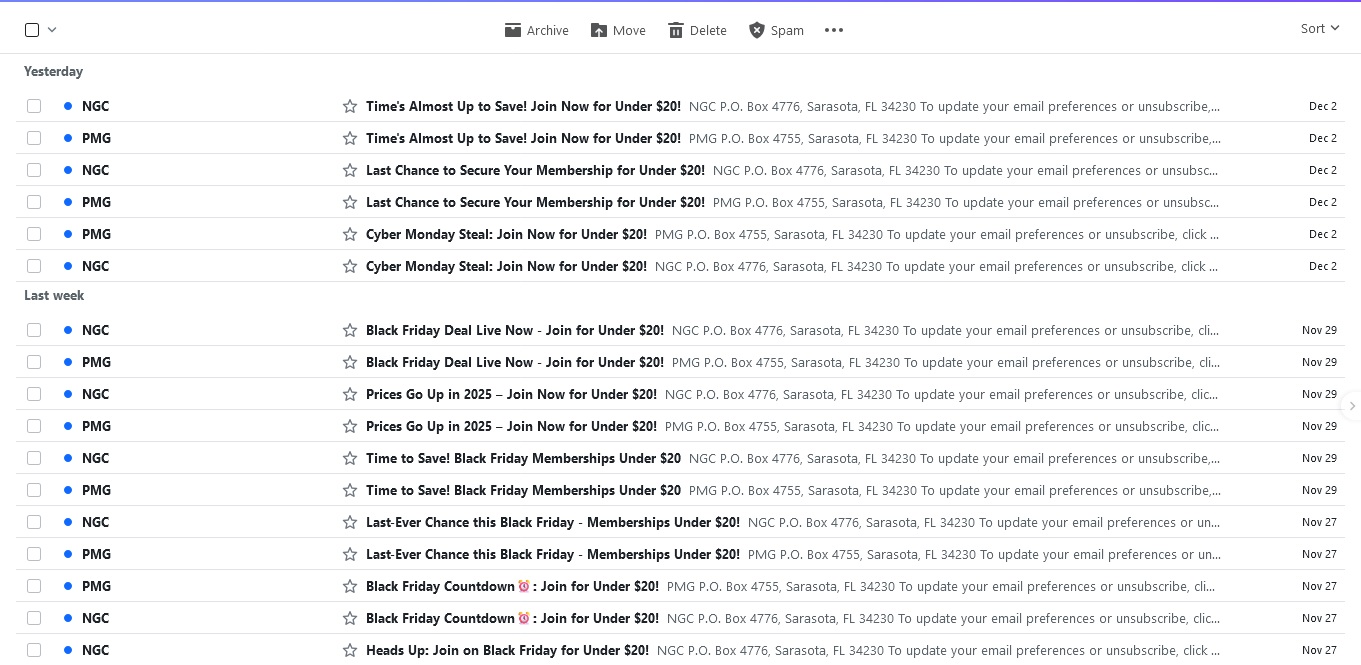This screenshot has height=665, width=1361.
Task: Star the NGC 'Last-Ever Chance this Black Friday' email
Action: (350, 522)
